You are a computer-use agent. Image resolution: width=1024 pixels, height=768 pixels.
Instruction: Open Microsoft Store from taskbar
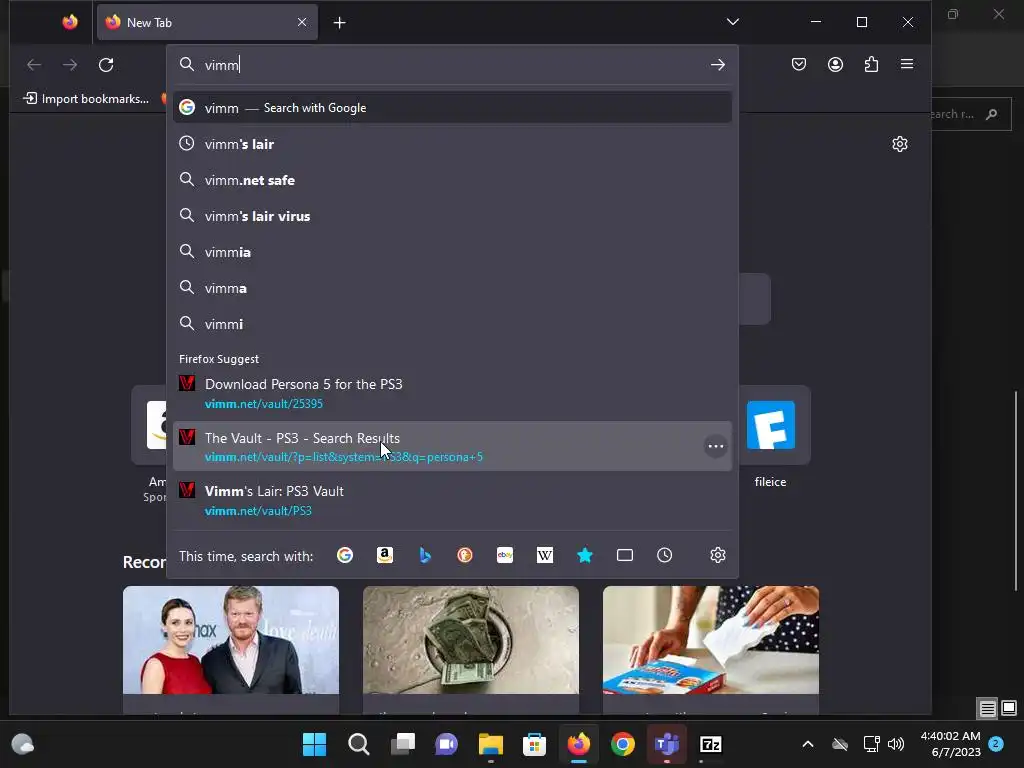tap(534, 744)
